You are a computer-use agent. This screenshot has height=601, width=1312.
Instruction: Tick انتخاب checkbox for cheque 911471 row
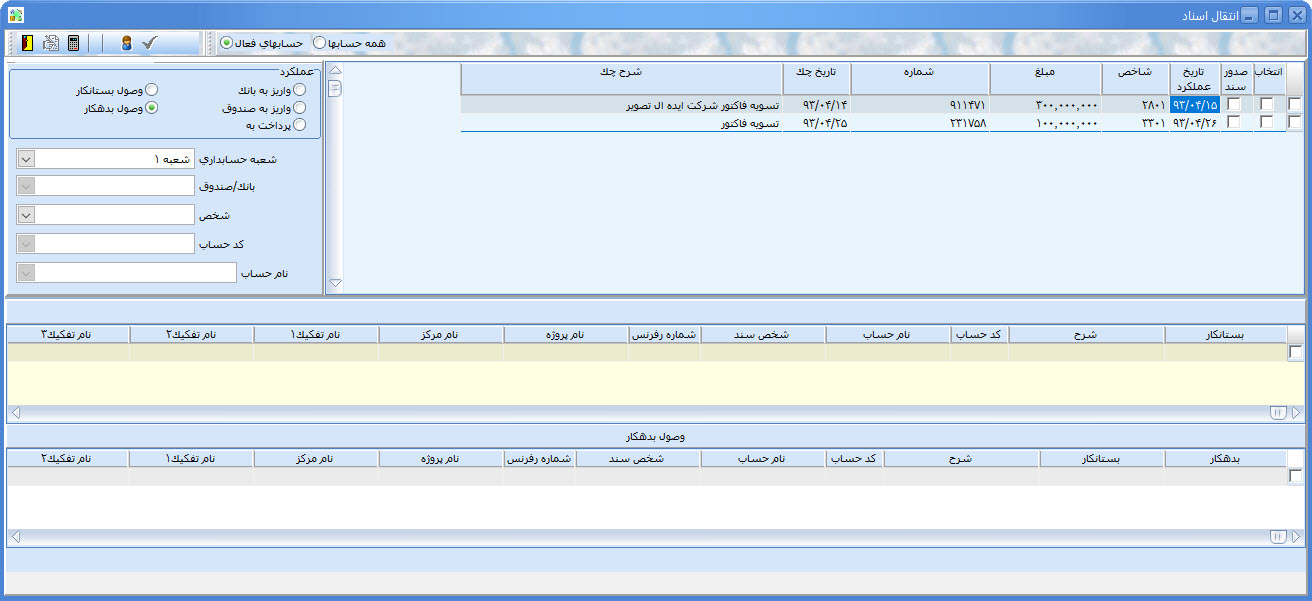click(x=1267, y=104)
